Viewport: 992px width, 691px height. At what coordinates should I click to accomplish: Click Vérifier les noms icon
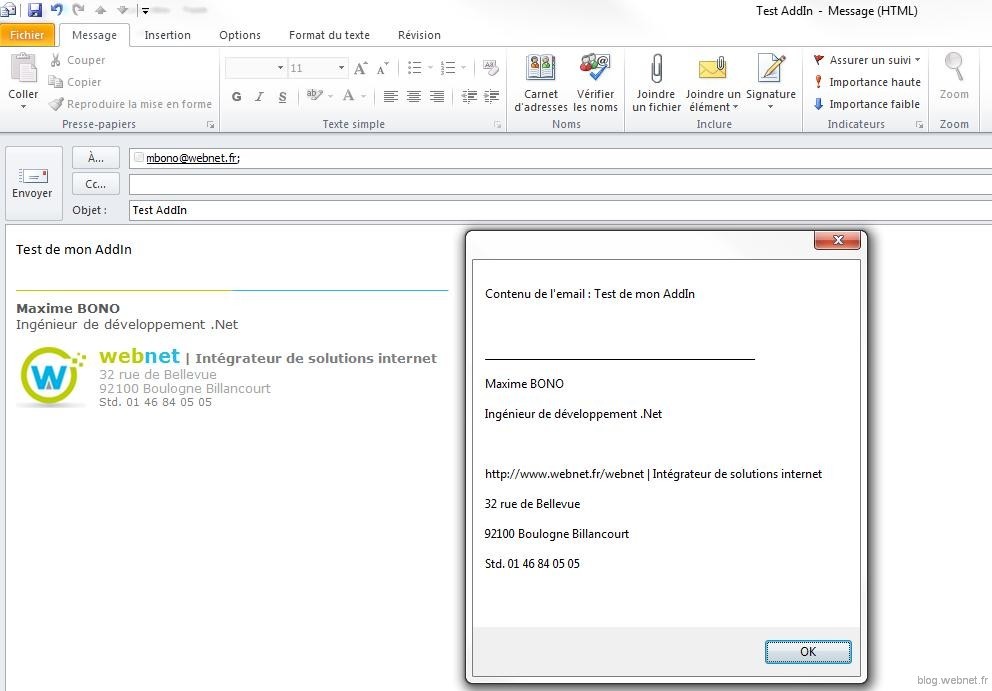pyautogui.click(x=595, y=82)
